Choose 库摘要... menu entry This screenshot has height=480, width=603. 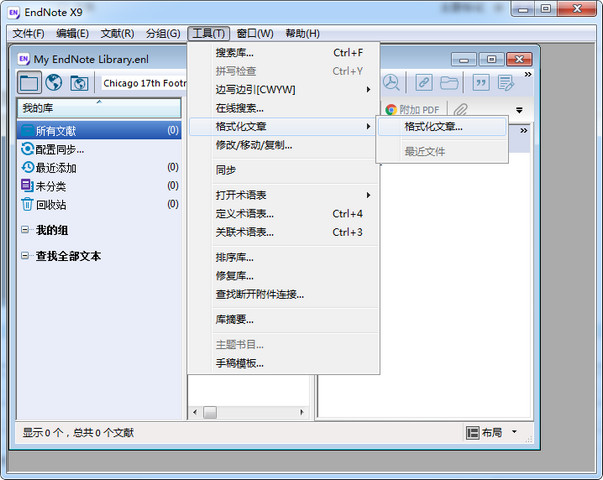point(283,319)
